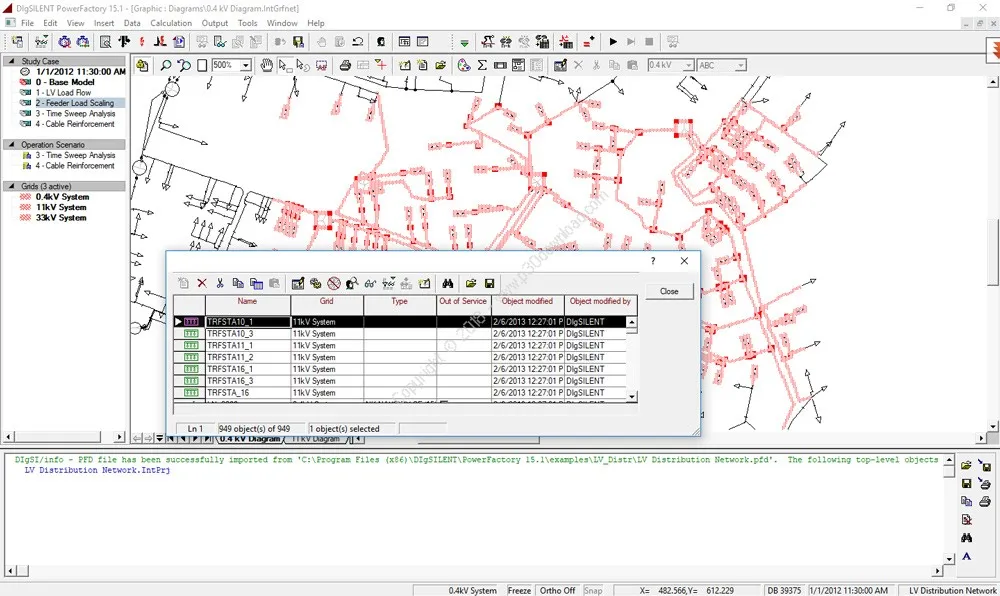Click the Close button in the browser dialog
The width and height of the screenshot is (1000, 596).
669,291
